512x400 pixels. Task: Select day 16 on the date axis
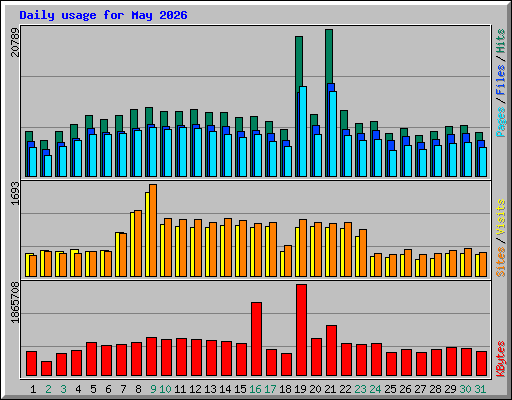[x=255, y=389]
